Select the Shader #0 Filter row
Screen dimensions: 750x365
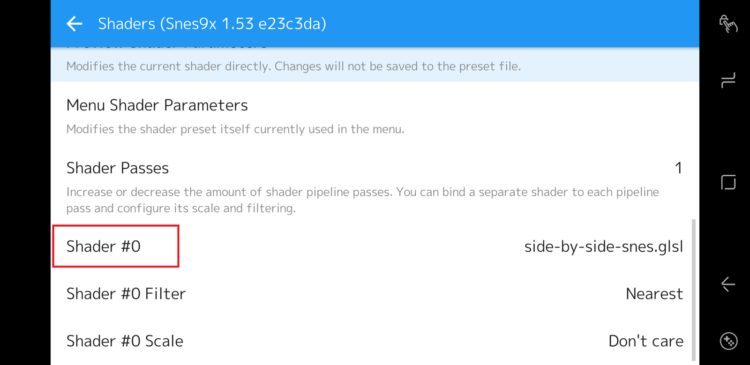[x=375, y=293]
